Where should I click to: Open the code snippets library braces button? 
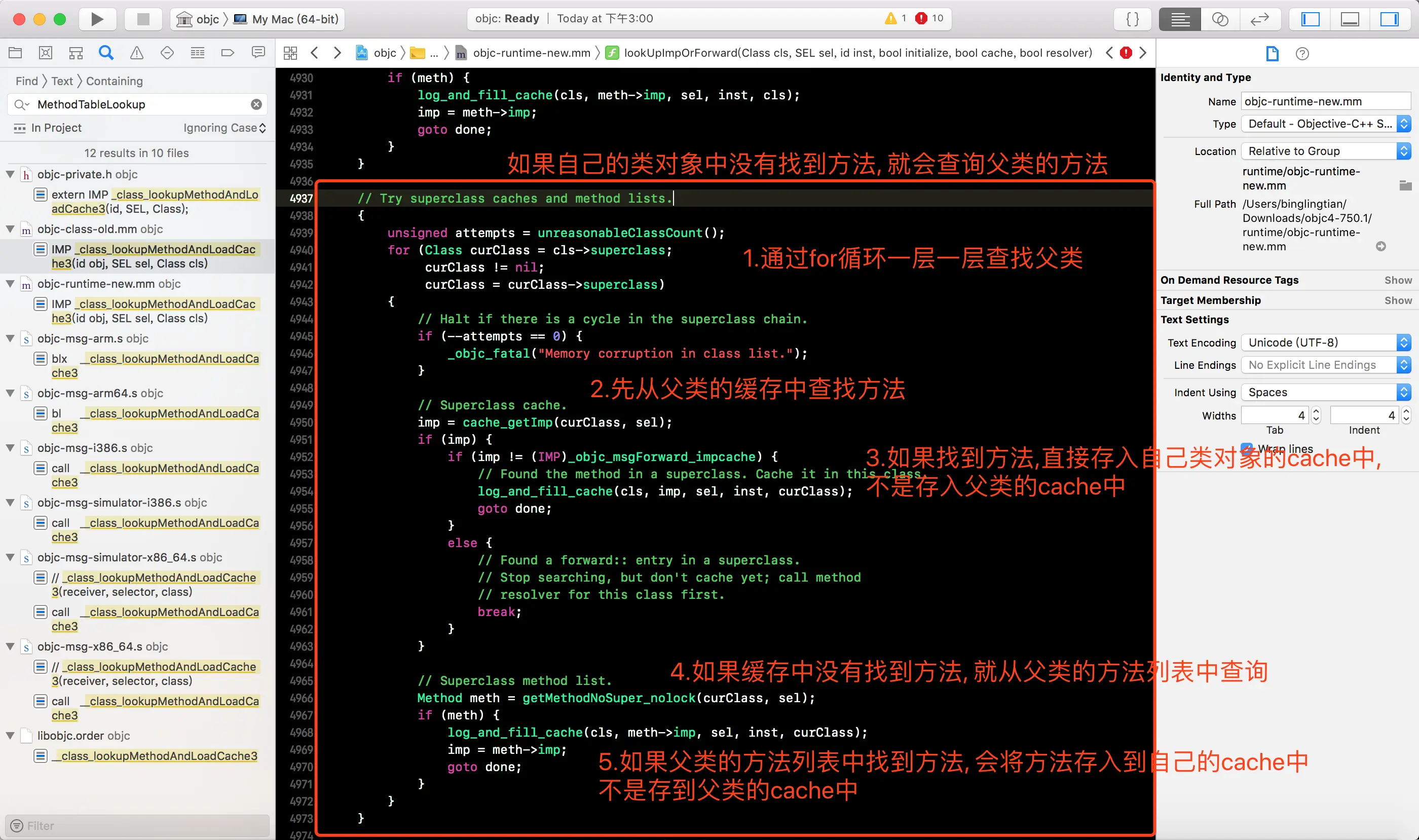point(1133,19)
